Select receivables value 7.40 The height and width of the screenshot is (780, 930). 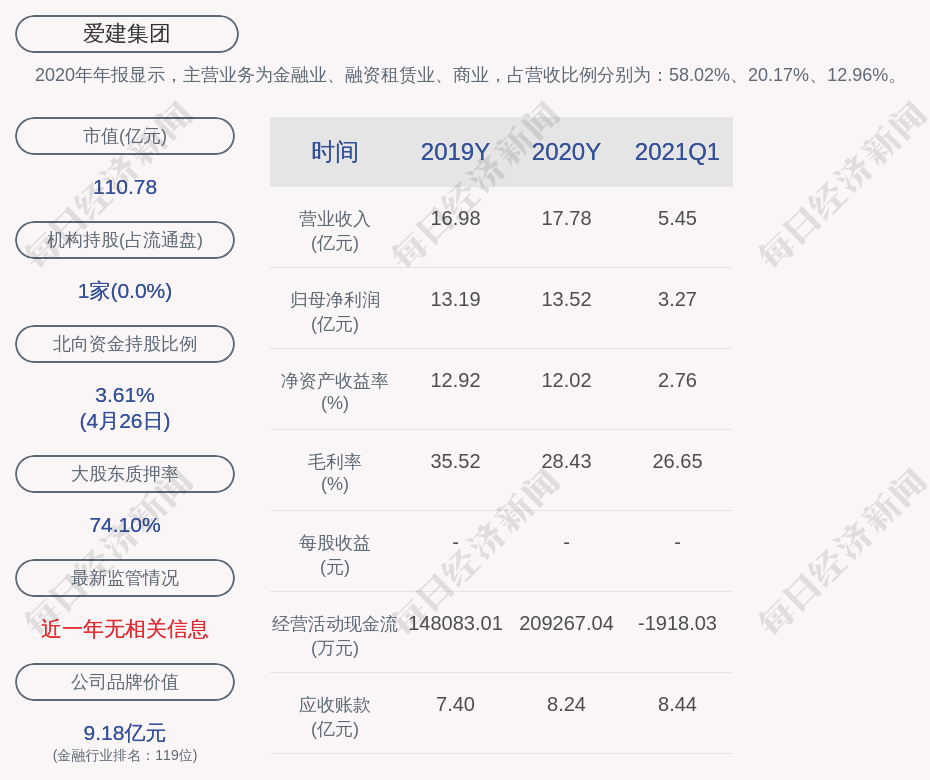(456, 705)
